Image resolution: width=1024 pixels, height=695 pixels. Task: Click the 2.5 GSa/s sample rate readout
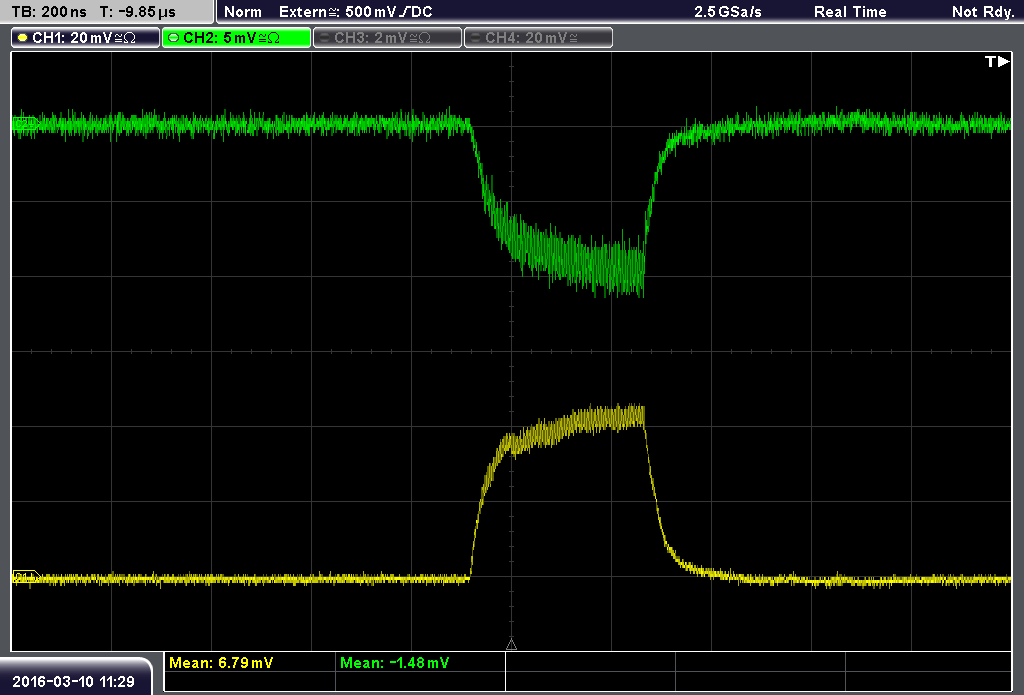tap(728, 12)
